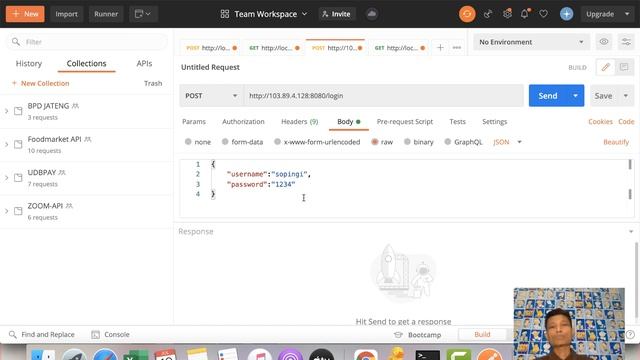The width and height of the screenshot is (640, 360).
Task: Open the Trash link
Action: click(x=153, y=83)
